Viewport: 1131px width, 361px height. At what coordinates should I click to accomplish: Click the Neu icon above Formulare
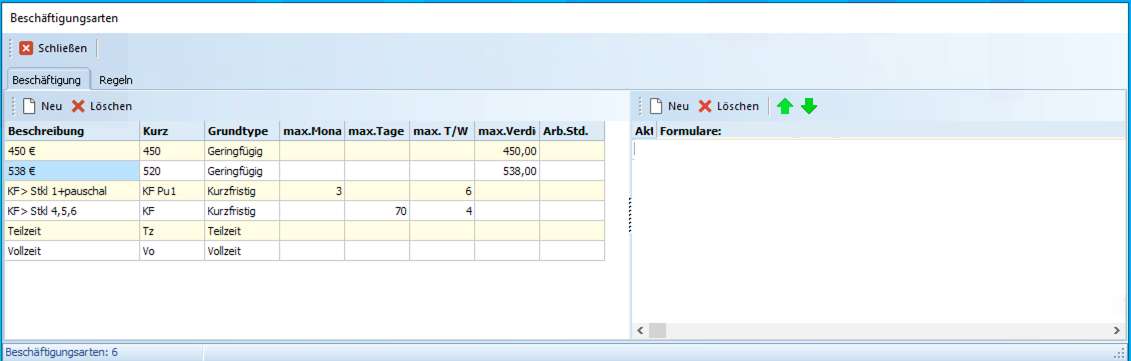(x=656, y=106)
